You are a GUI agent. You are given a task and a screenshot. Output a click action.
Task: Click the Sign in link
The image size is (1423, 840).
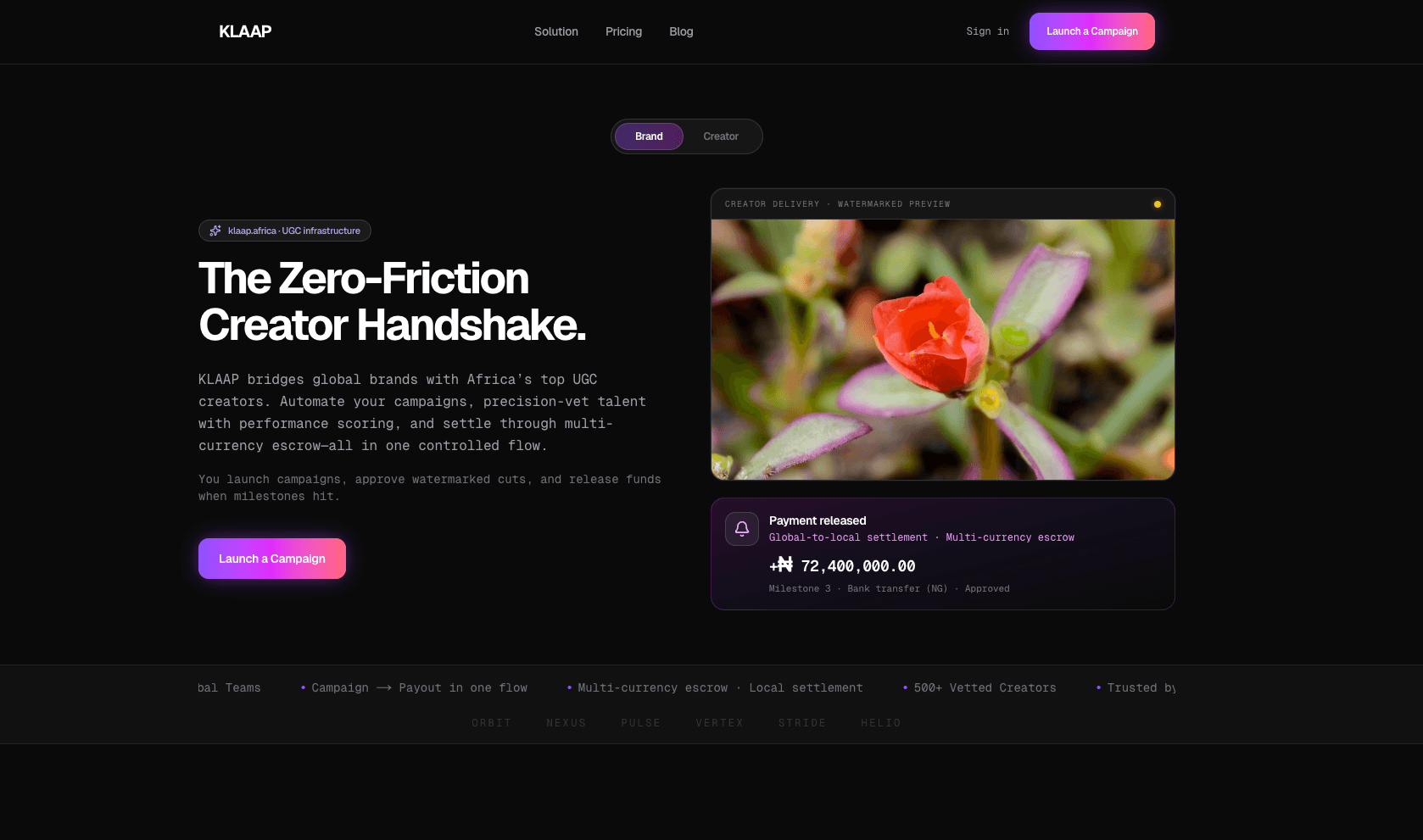coord(987,31)
